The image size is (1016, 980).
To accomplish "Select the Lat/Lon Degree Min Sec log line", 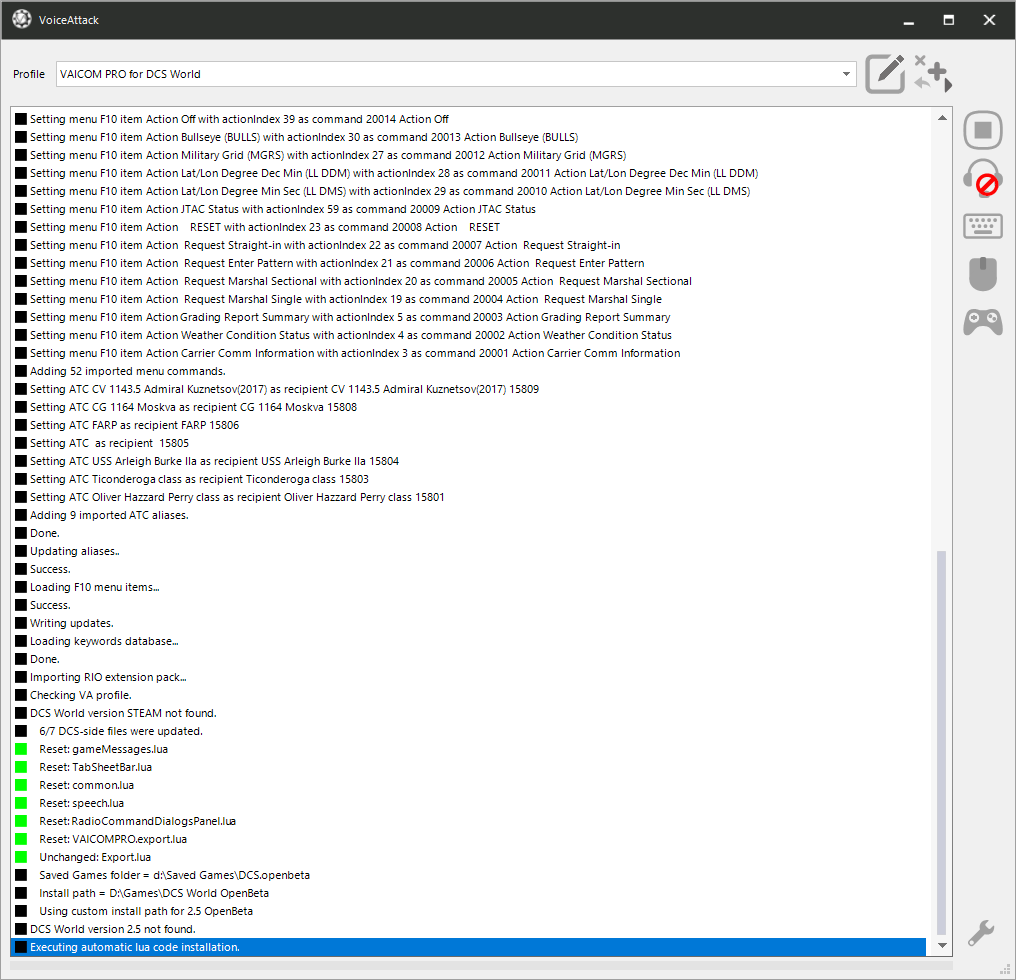I will pyautogui.click(x=468, y=191).
